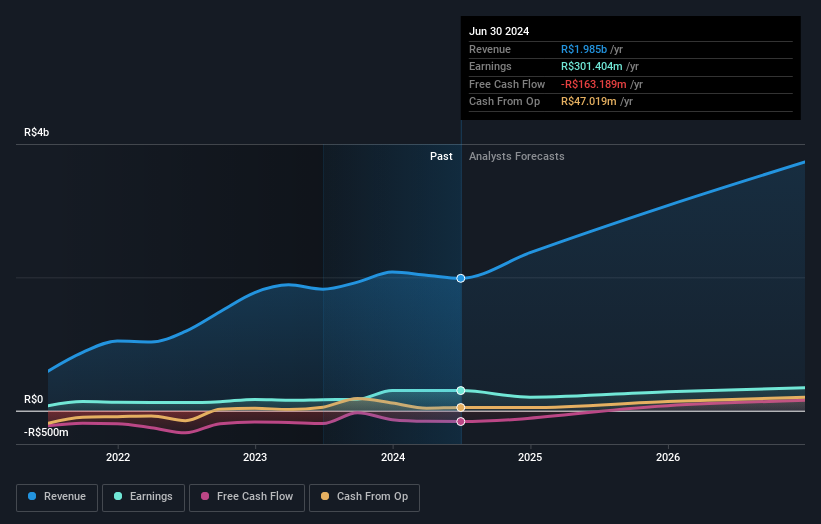Select the Cash From Op data point marker

[461, 408]
